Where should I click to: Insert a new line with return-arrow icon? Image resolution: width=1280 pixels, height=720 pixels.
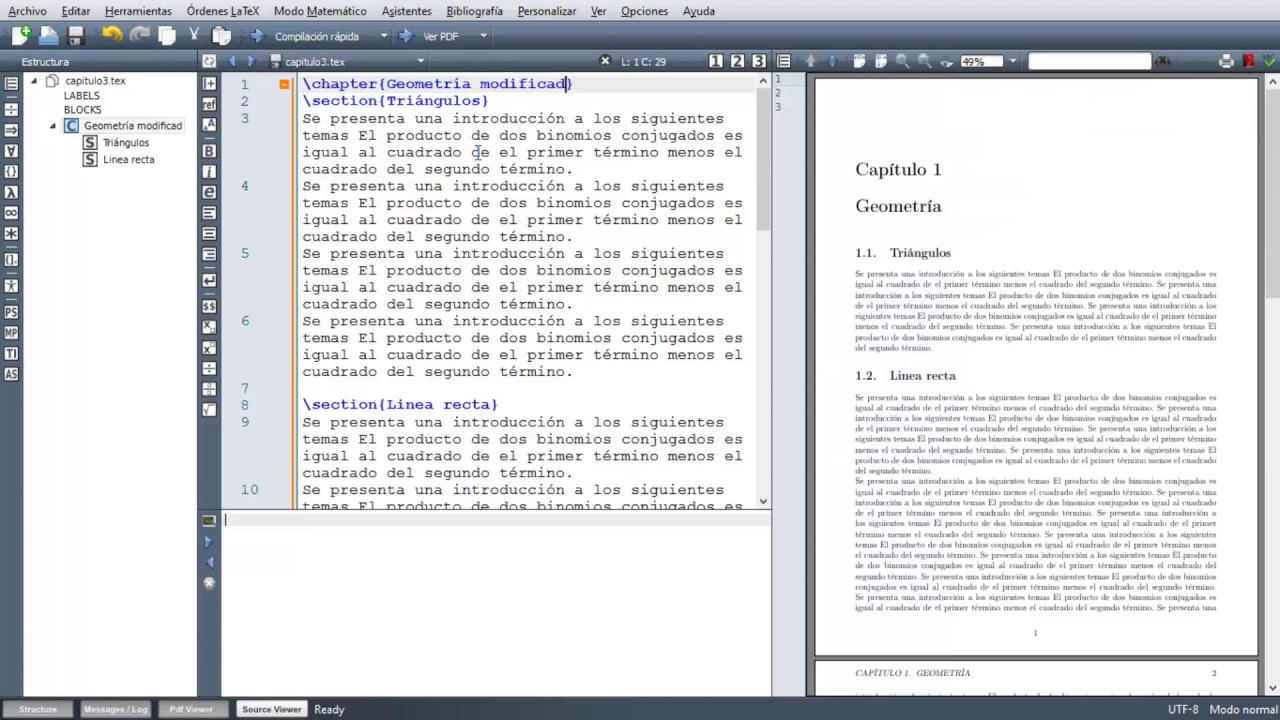click(x=209, y=281)
